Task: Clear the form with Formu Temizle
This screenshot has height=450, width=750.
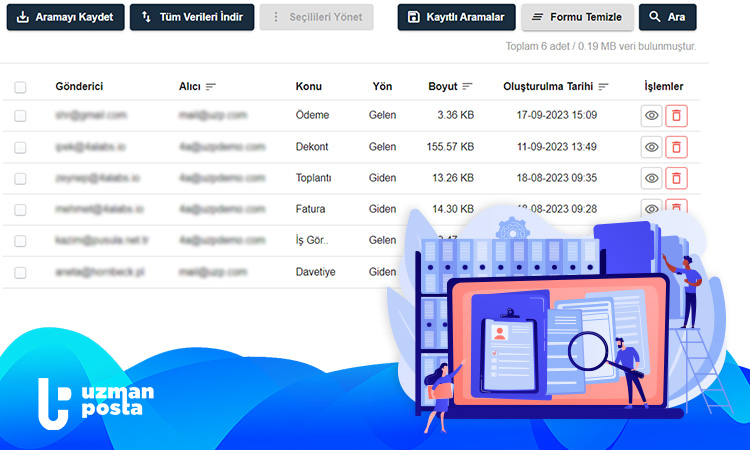Action: point(577,17)
